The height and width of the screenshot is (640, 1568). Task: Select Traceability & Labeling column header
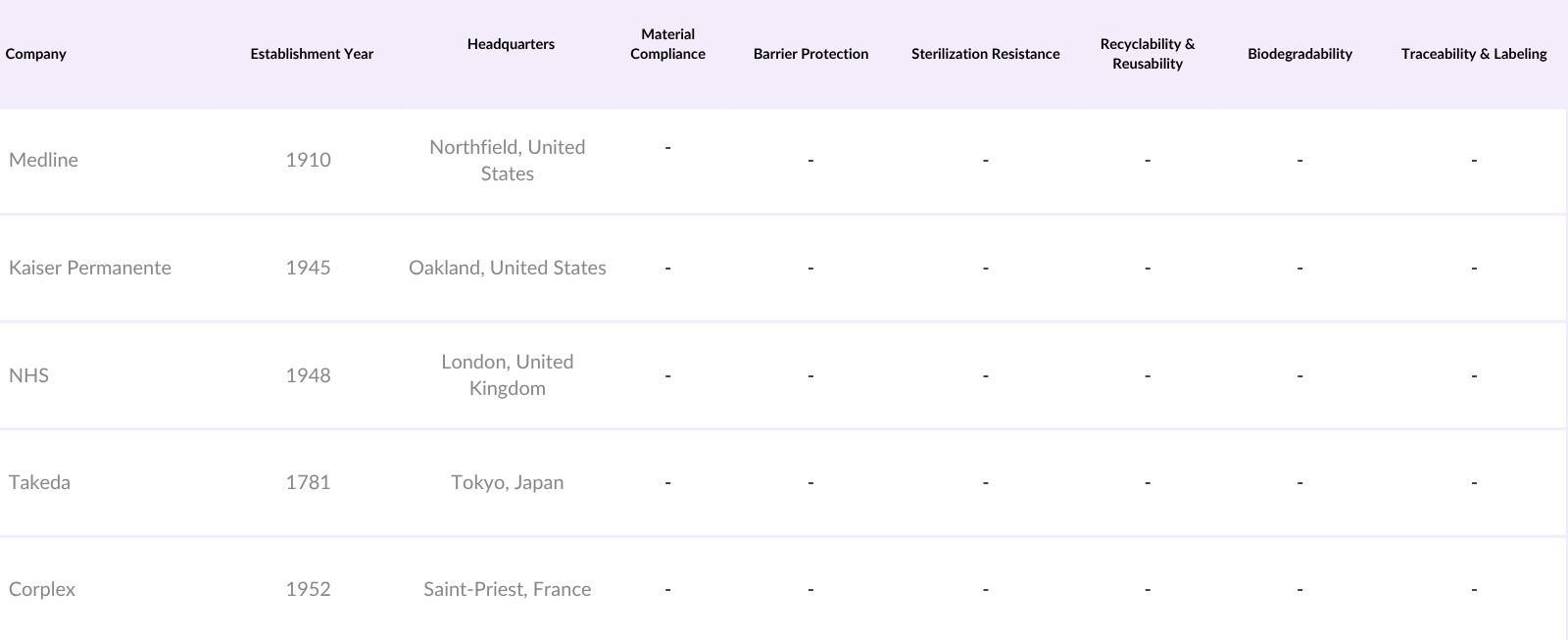1473,54
